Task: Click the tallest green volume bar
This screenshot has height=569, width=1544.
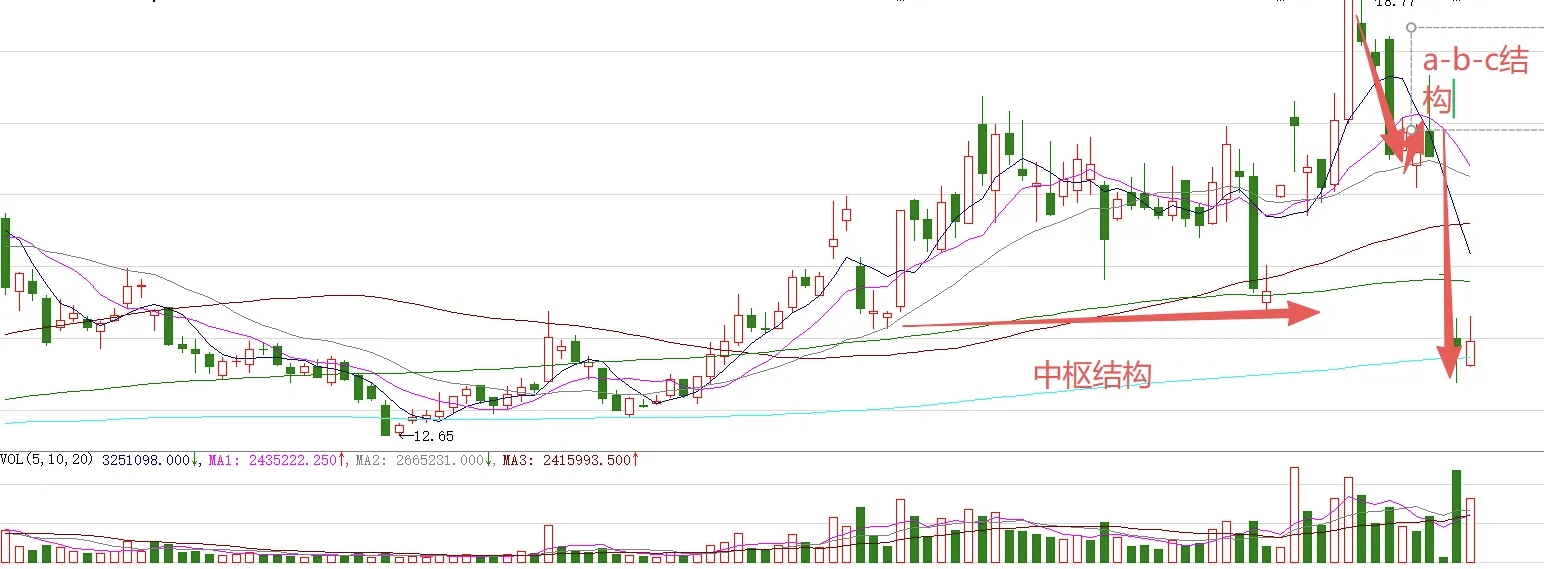Action: pyautogui.click(x=1457, y=516)
